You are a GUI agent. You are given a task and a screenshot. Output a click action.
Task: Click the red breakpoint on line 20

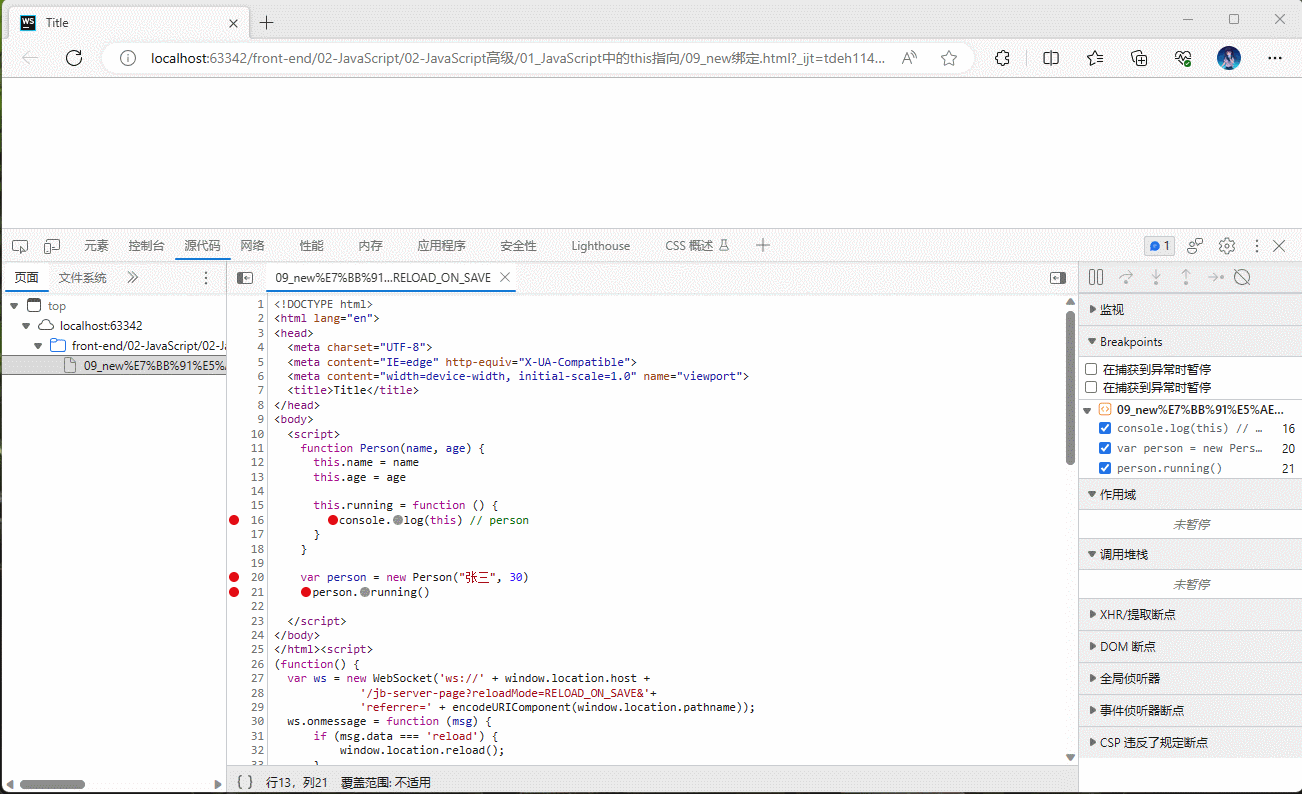point(234,577)
